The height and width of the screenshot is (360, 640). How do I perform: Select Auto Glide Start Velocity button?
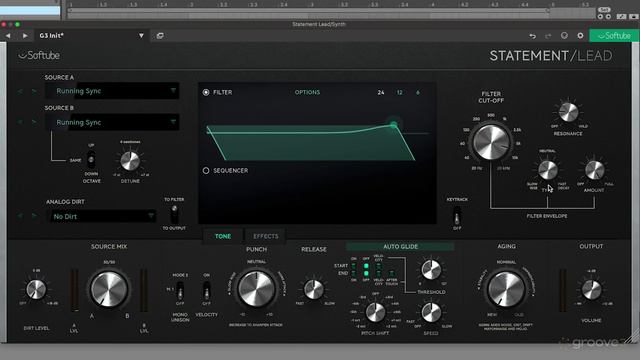379,266
